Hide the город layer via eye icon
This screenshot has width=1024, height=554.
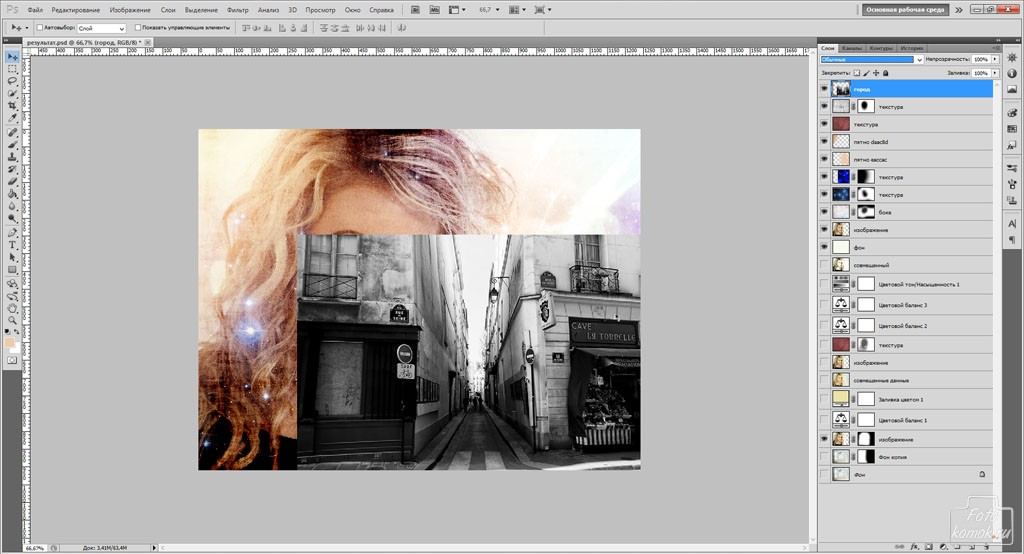click(x=824, y=89)
